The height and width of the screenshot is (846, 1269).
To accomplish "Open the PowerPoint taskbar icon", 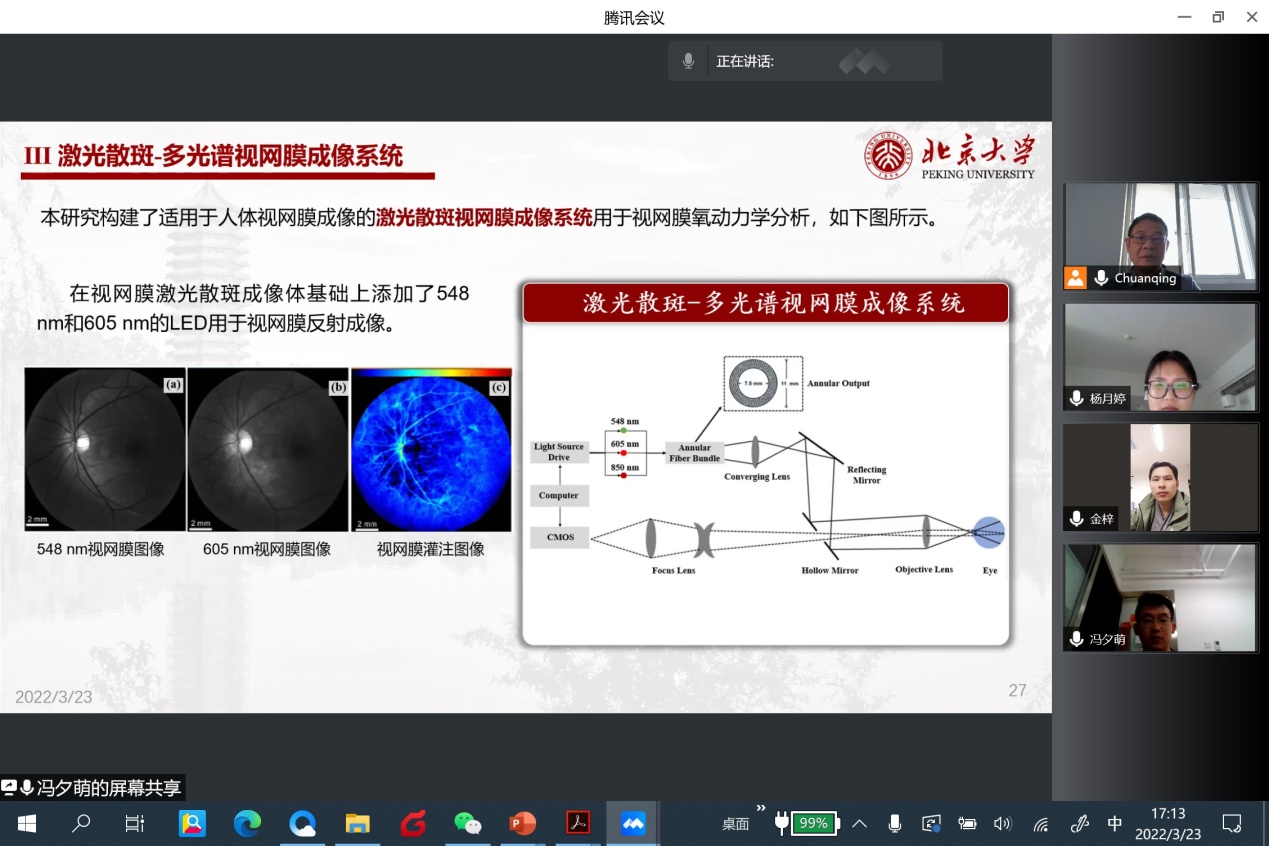I will [x=522, y=823].
